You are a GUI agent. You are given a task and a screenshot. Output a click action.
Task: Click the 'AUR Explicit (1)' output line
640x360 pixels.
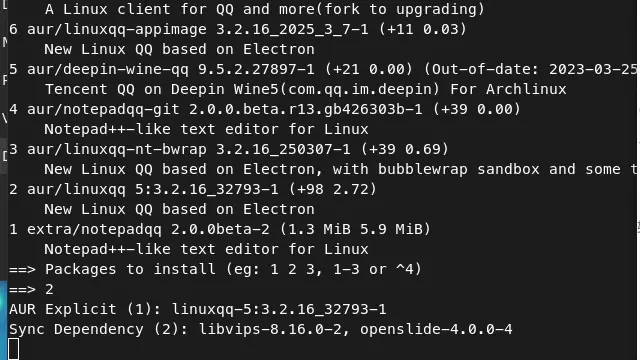pyautogui.click(x=198, y=309)
